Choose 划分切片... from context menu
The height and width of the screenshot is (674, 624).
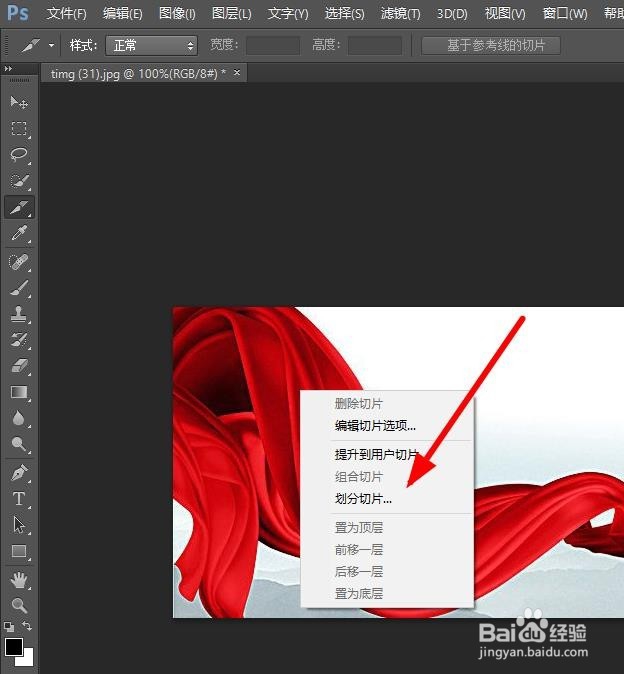click(x=387, y=499)
